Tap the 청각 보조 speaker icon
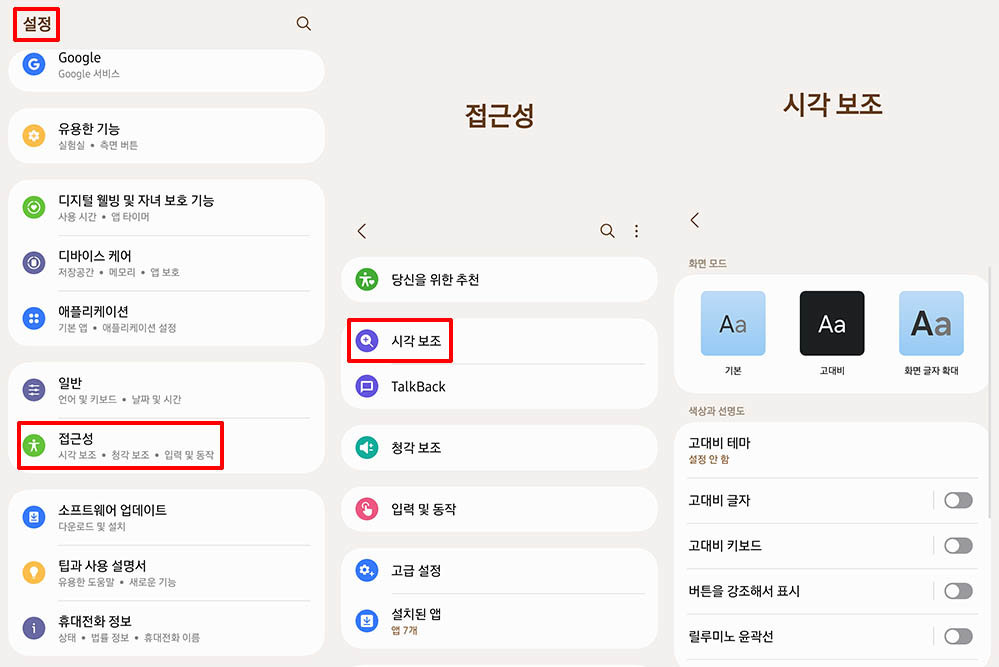The image size is (999, 667). [367, 448]
